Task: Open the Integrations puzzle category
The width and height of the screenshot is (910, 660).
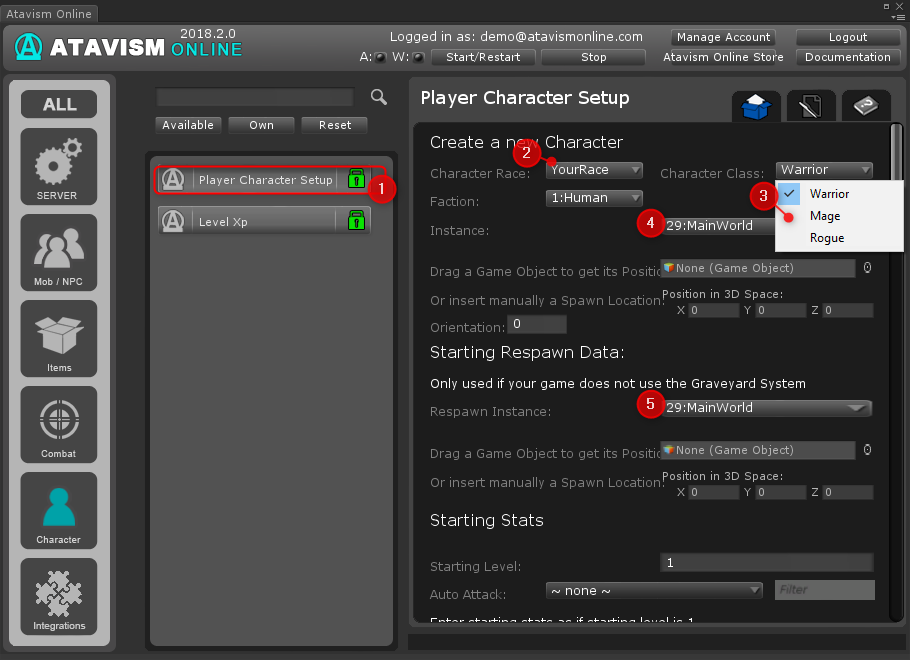Action: click(x=59, y=596)
